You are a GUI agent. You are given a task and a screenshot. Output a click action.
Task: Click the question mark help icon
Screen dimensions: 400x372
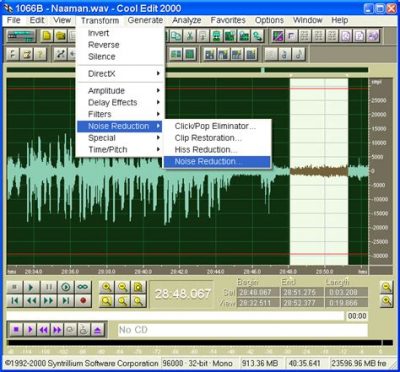point(39,54)
